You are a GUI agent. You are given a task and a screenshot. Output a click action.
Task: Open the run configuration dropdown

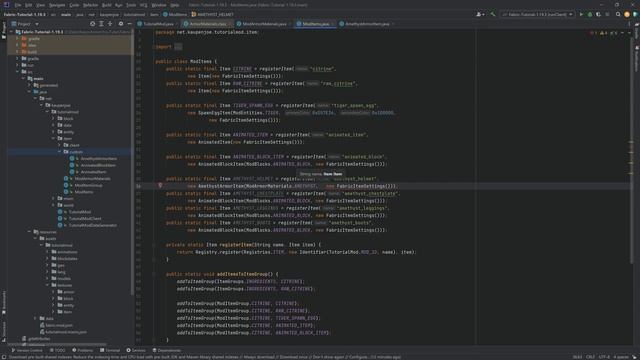pos(537,14)
